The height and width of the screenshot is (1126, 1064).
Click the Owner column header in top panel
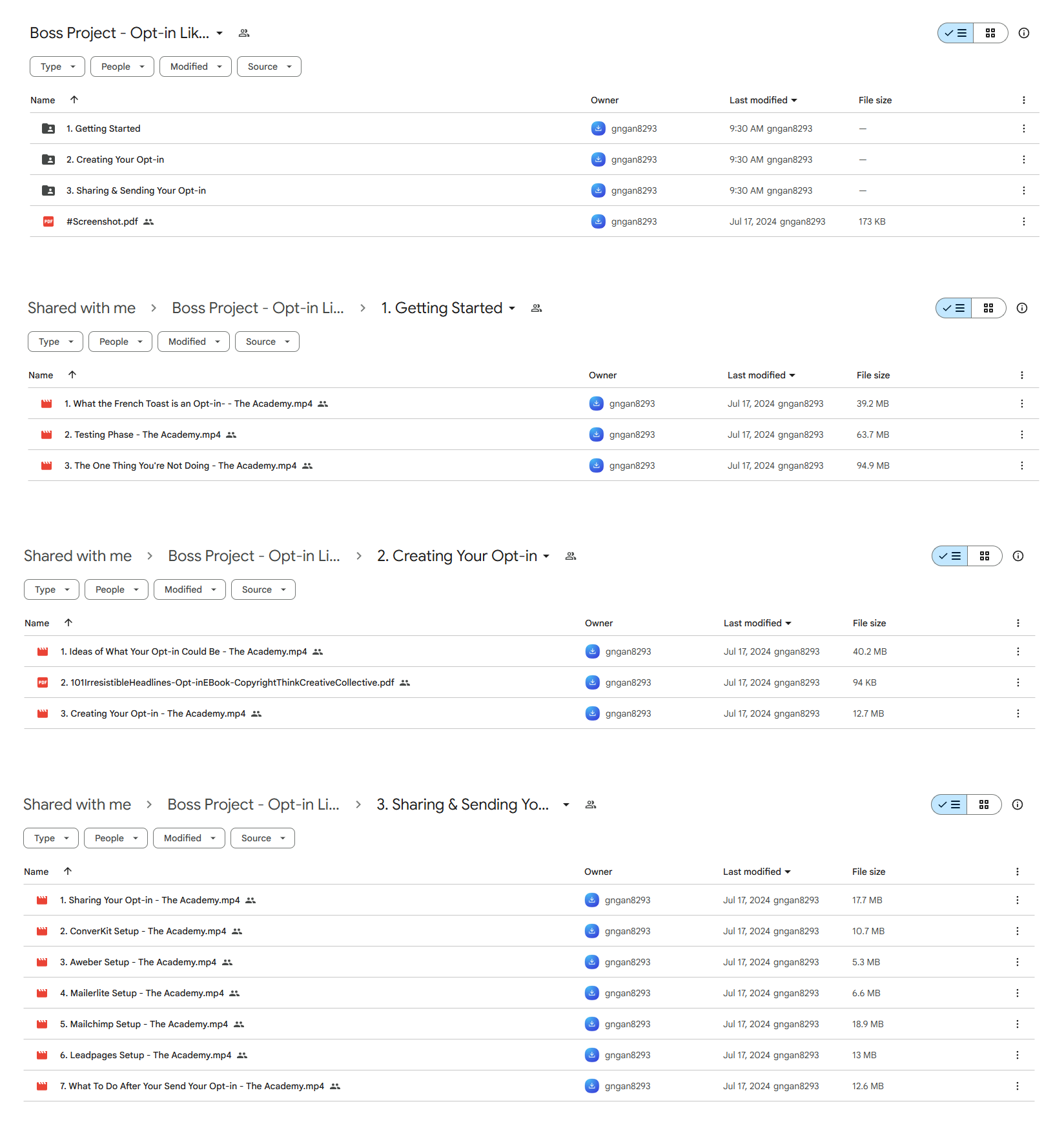coord(604,100)
